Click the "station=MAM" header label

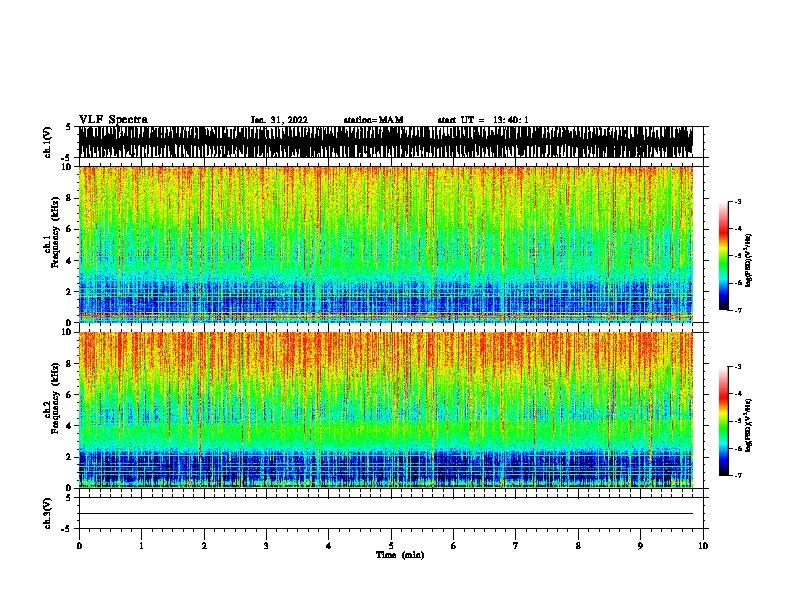[373, 120]
